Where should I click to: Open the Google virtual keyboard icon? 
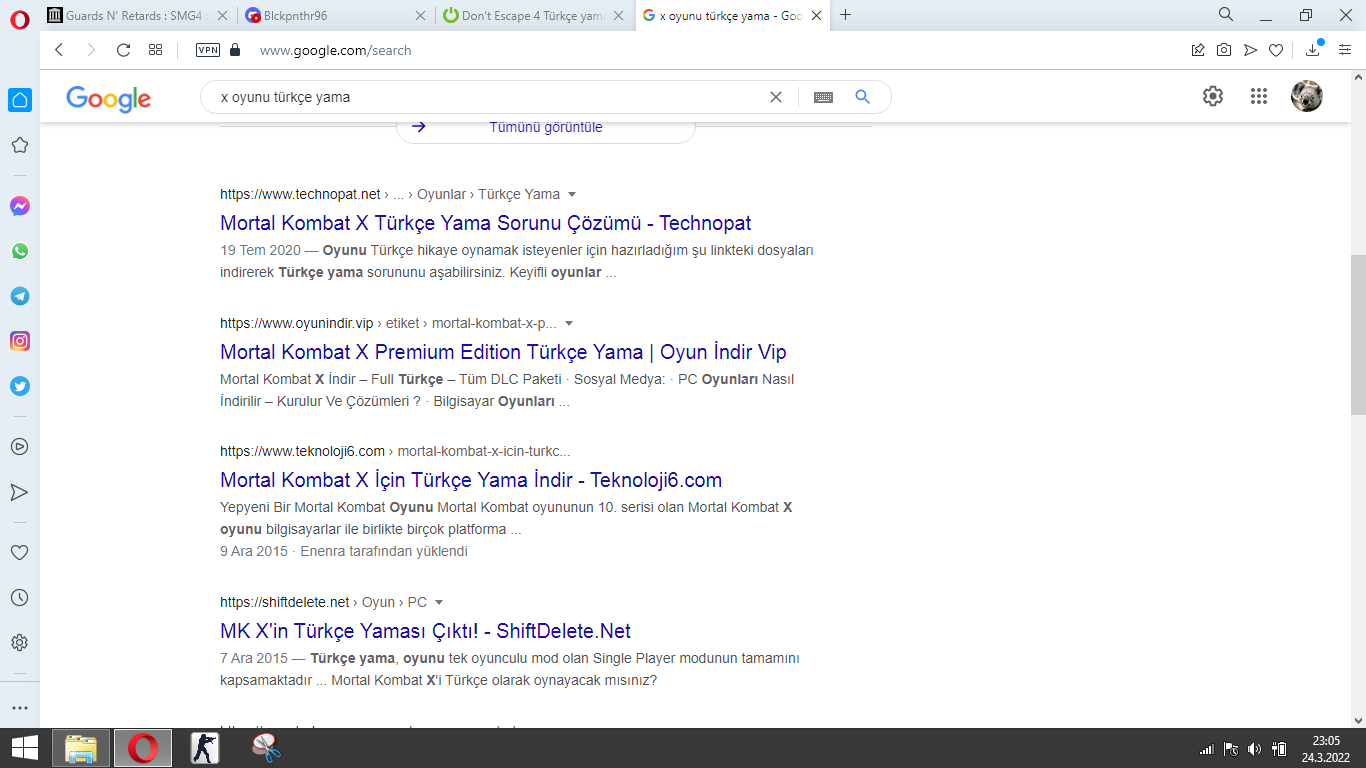823,97
